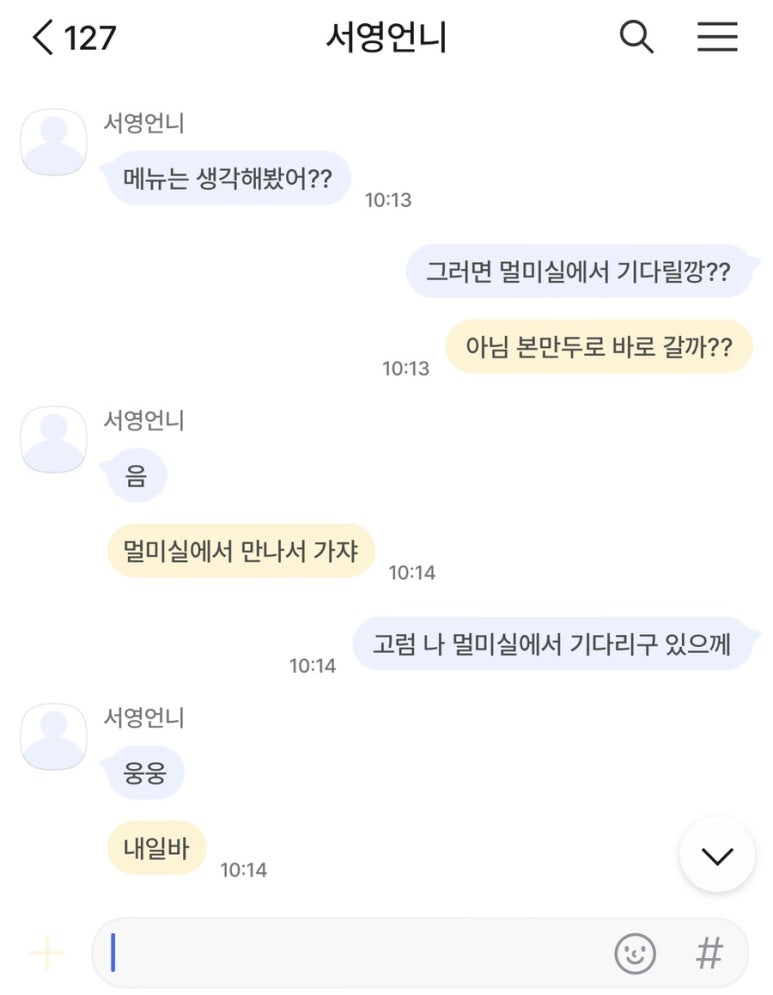Image resolution: width=773 pixels, height=995 pixels.
Task: Open search with the magnifier icon
Action: click(x=636, y=36)
